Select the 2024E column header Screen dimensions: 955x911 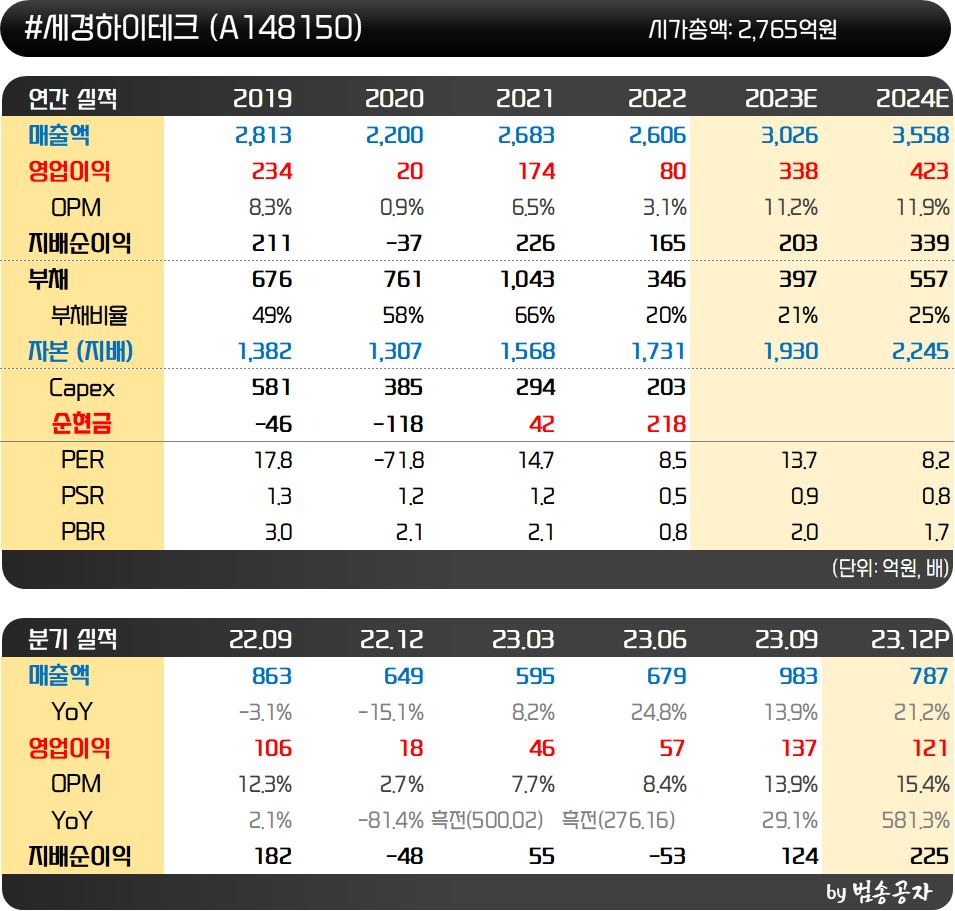[x=913, y=99]
